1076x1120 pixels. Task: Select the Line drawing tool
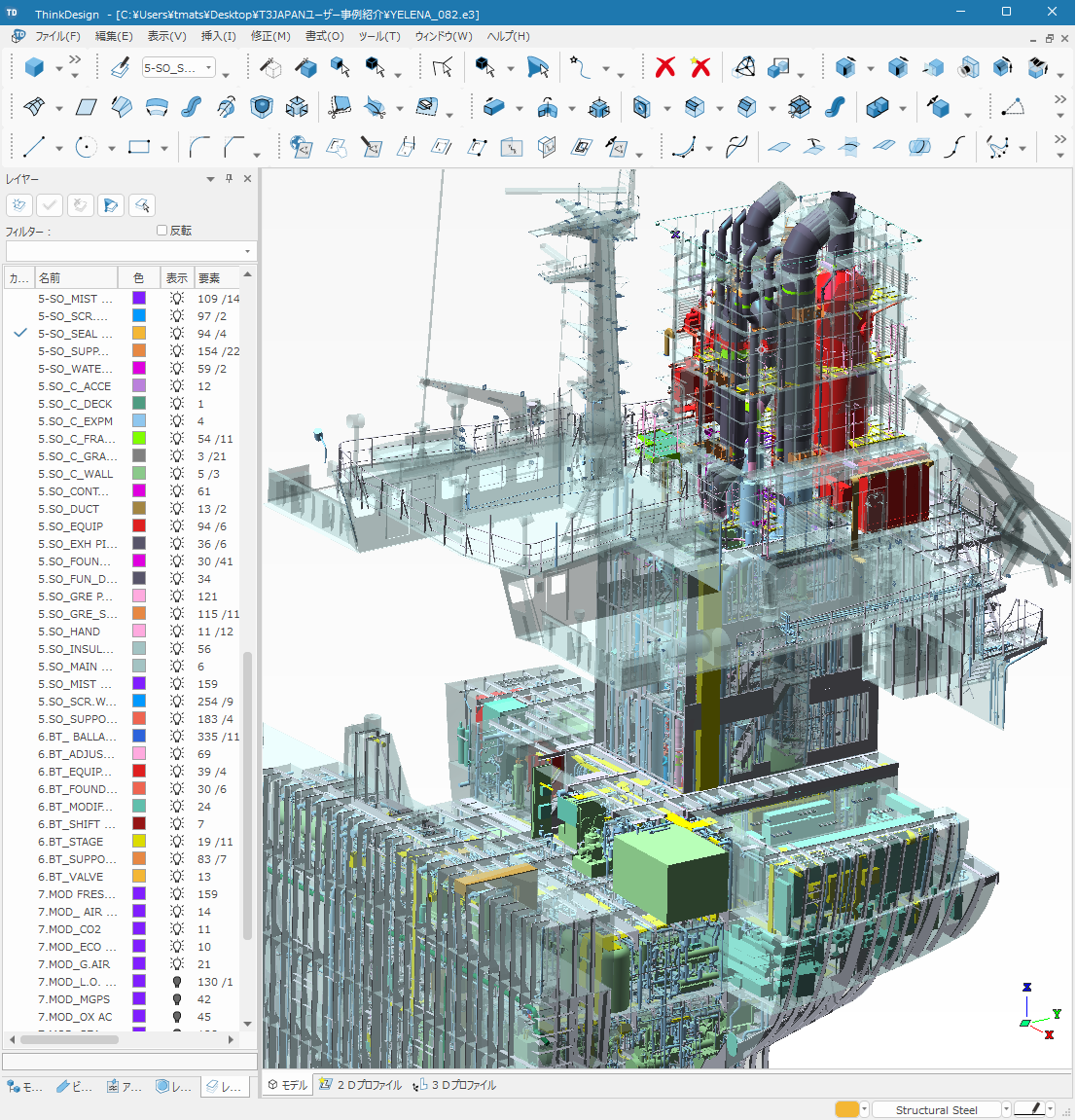point(34,147)
